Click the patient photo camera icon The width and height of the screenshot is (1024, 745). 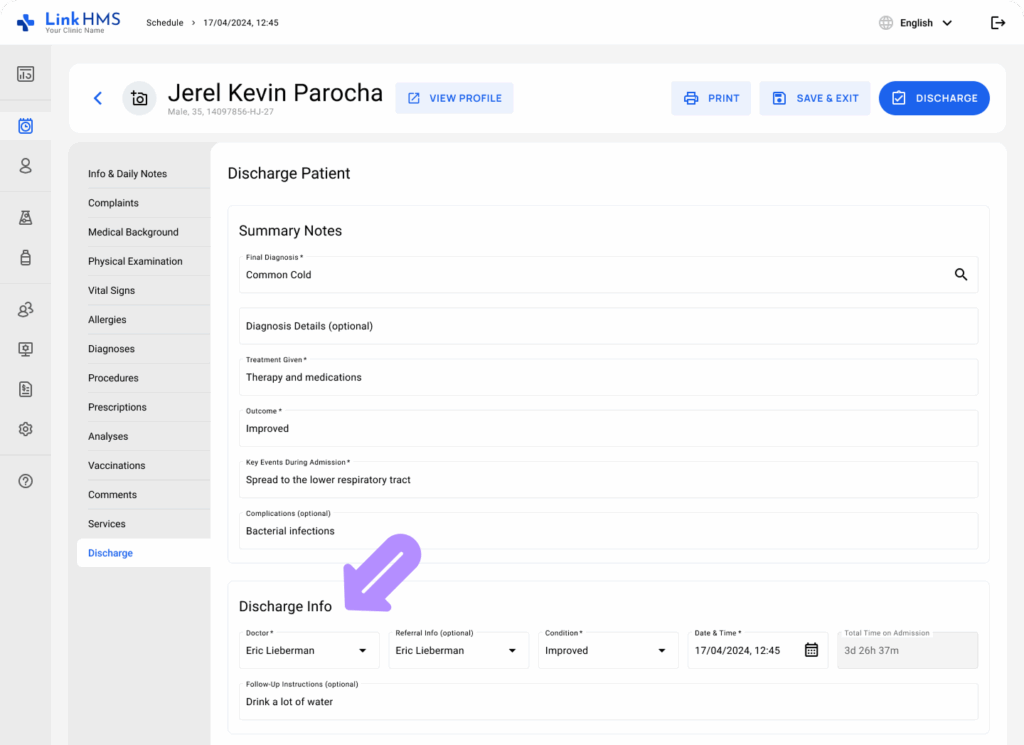point(139,98)
